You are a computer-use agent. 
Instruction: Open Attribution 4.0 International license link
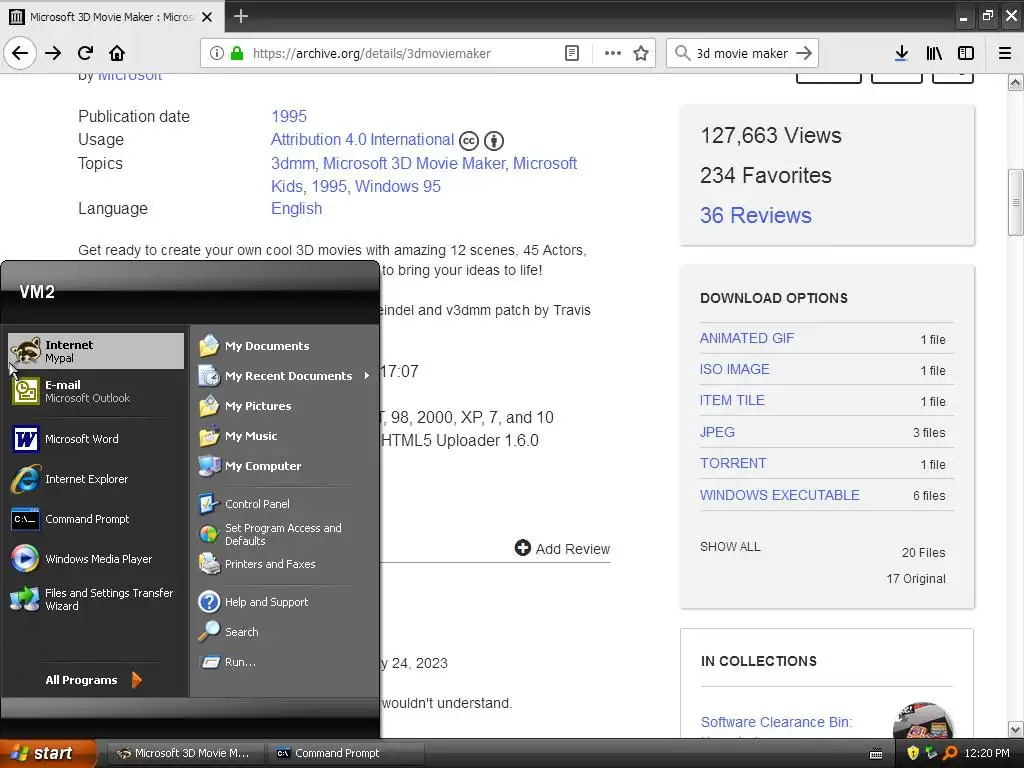(x=362, y=140)
